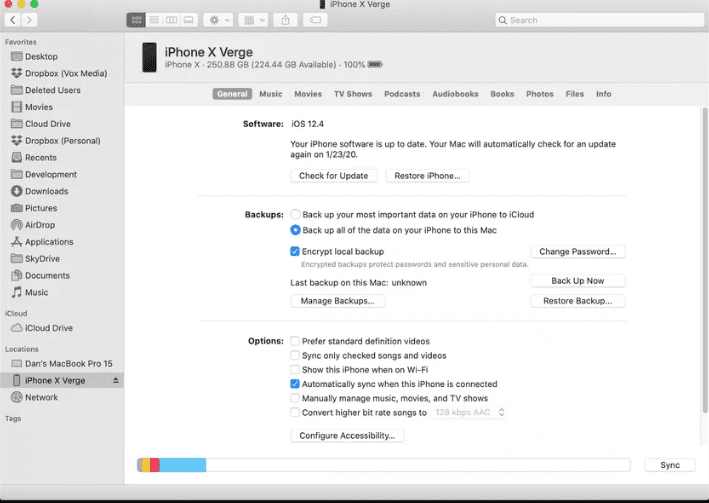The height and width of the screenshot is (503, 709).
Task: Enable Convert higher bit rate songs
Action: pos(295,413)
